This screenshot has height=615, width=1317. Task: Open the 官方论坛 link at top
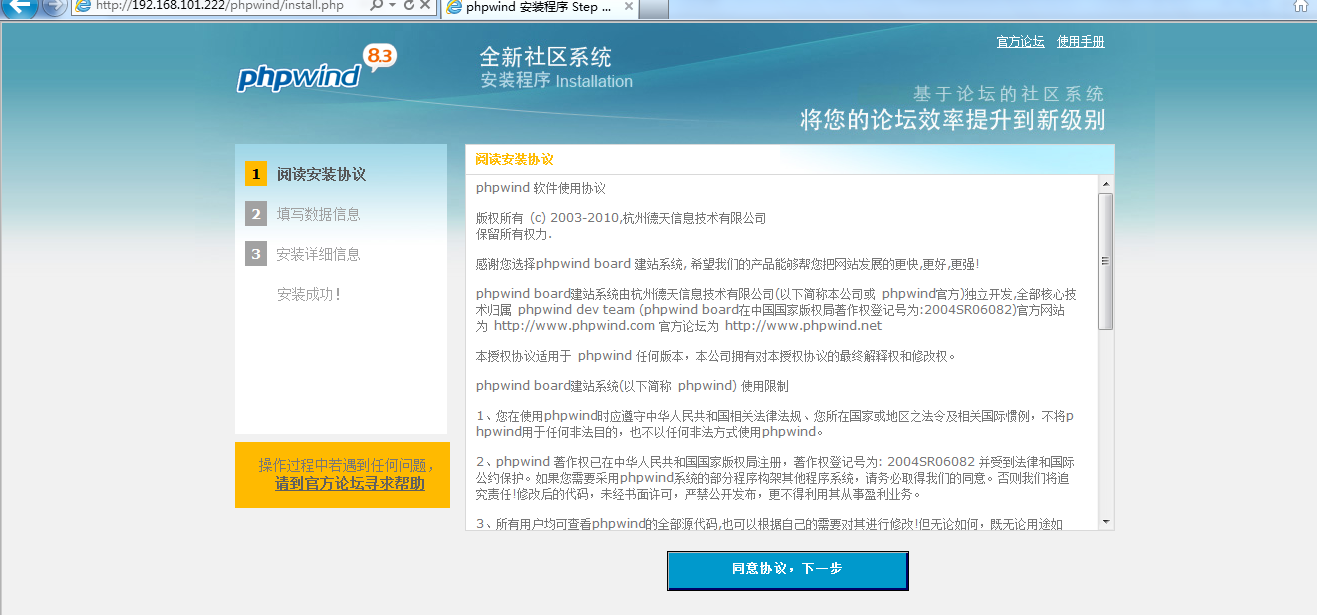[x=1021, y=42]
